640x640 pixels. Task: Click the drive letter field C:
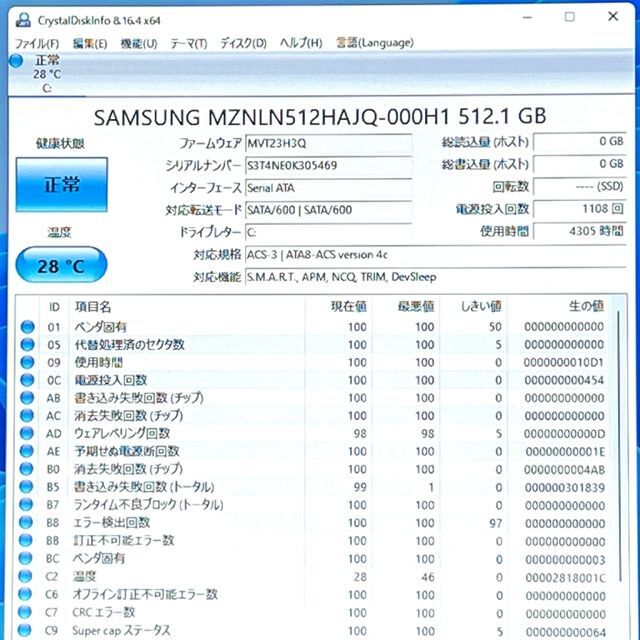coord(329,233)
